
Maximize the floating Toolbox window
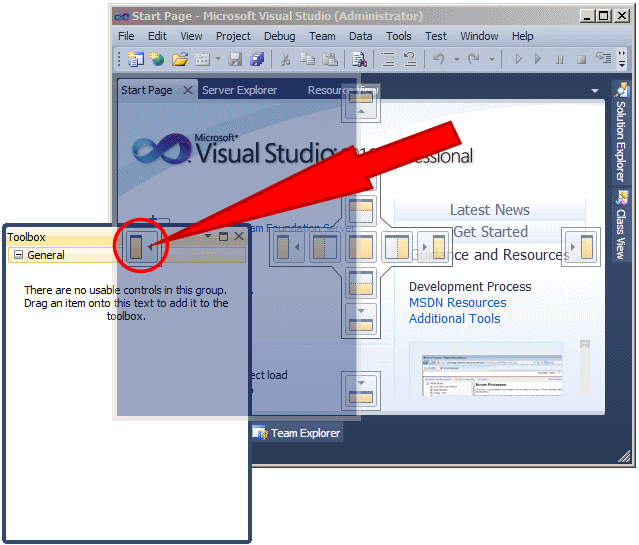tap(223, 236)
